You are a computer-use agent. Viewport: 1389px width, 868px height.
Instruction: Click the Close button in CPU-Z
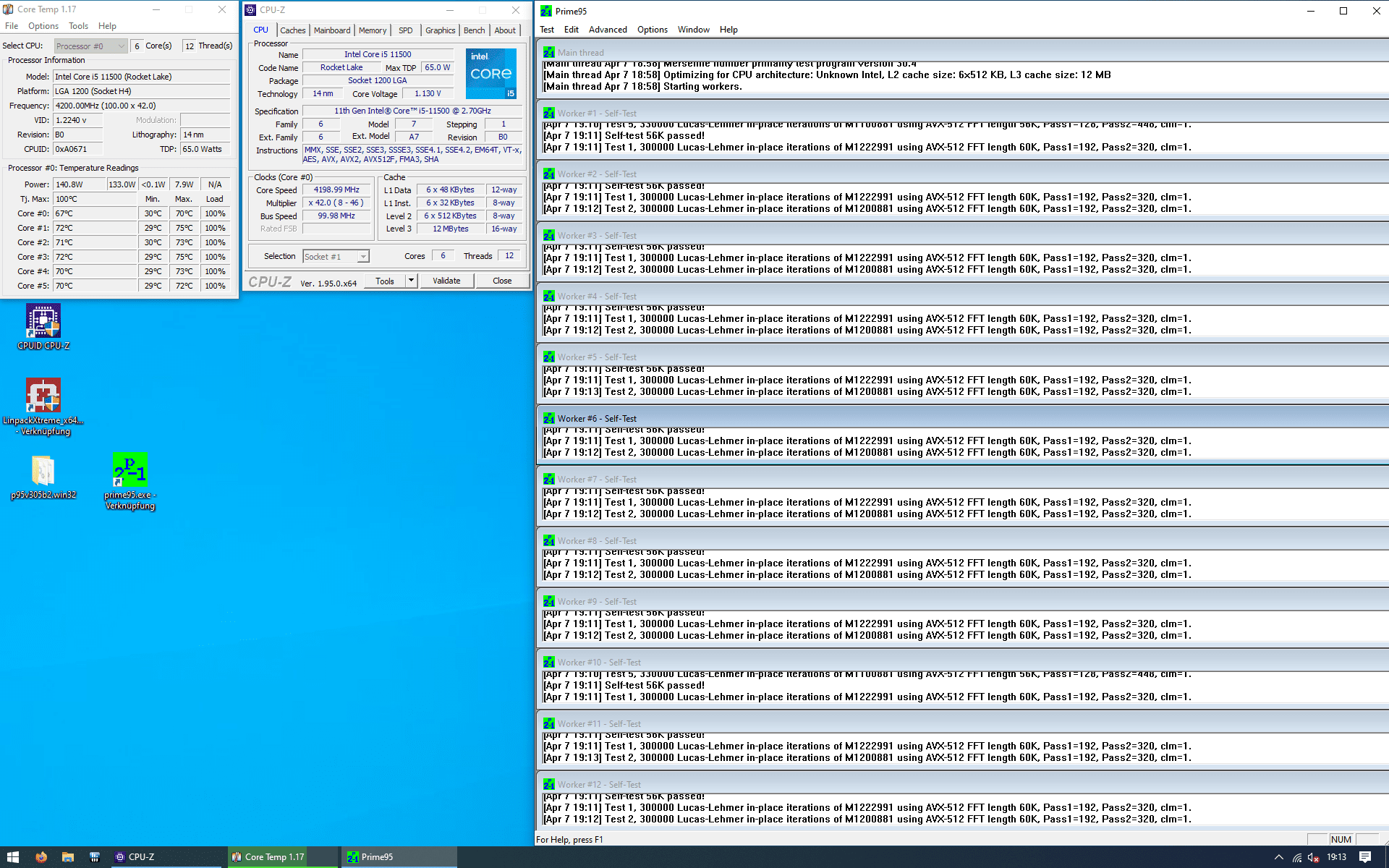click(502, 281)
